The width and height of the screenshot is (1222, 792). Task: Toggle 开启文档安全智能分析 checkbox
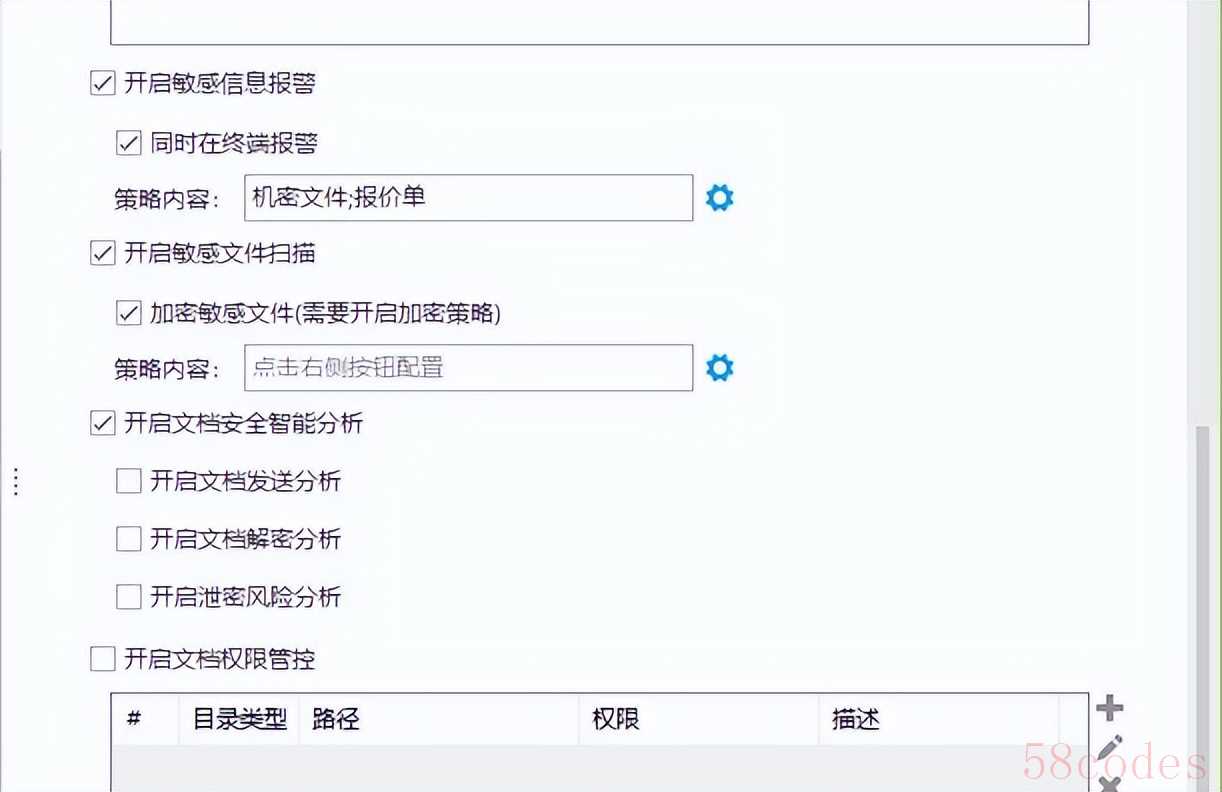click(103, 424)
